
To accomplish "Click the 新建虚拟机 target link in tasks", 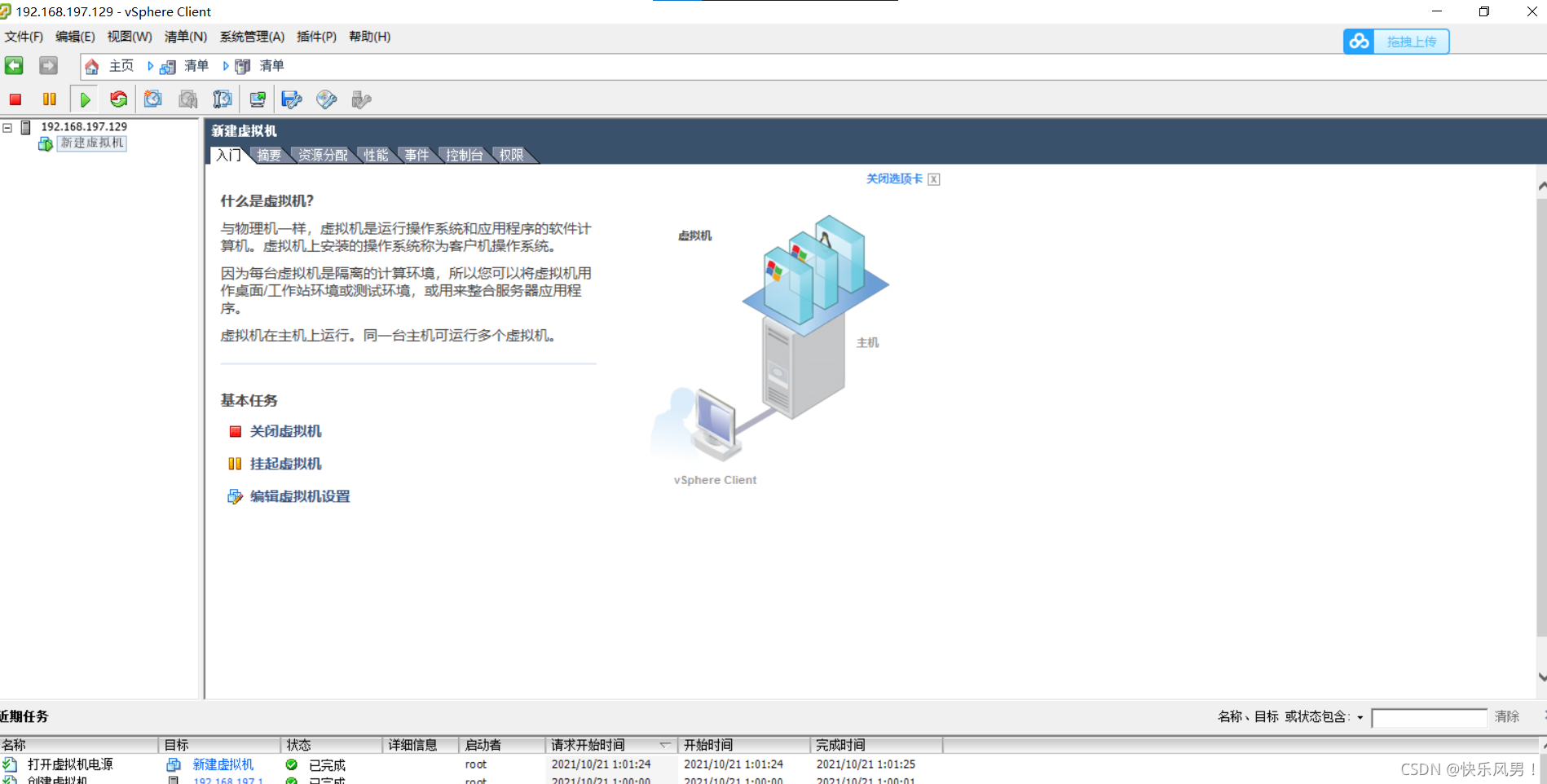I will pos(223,764).
